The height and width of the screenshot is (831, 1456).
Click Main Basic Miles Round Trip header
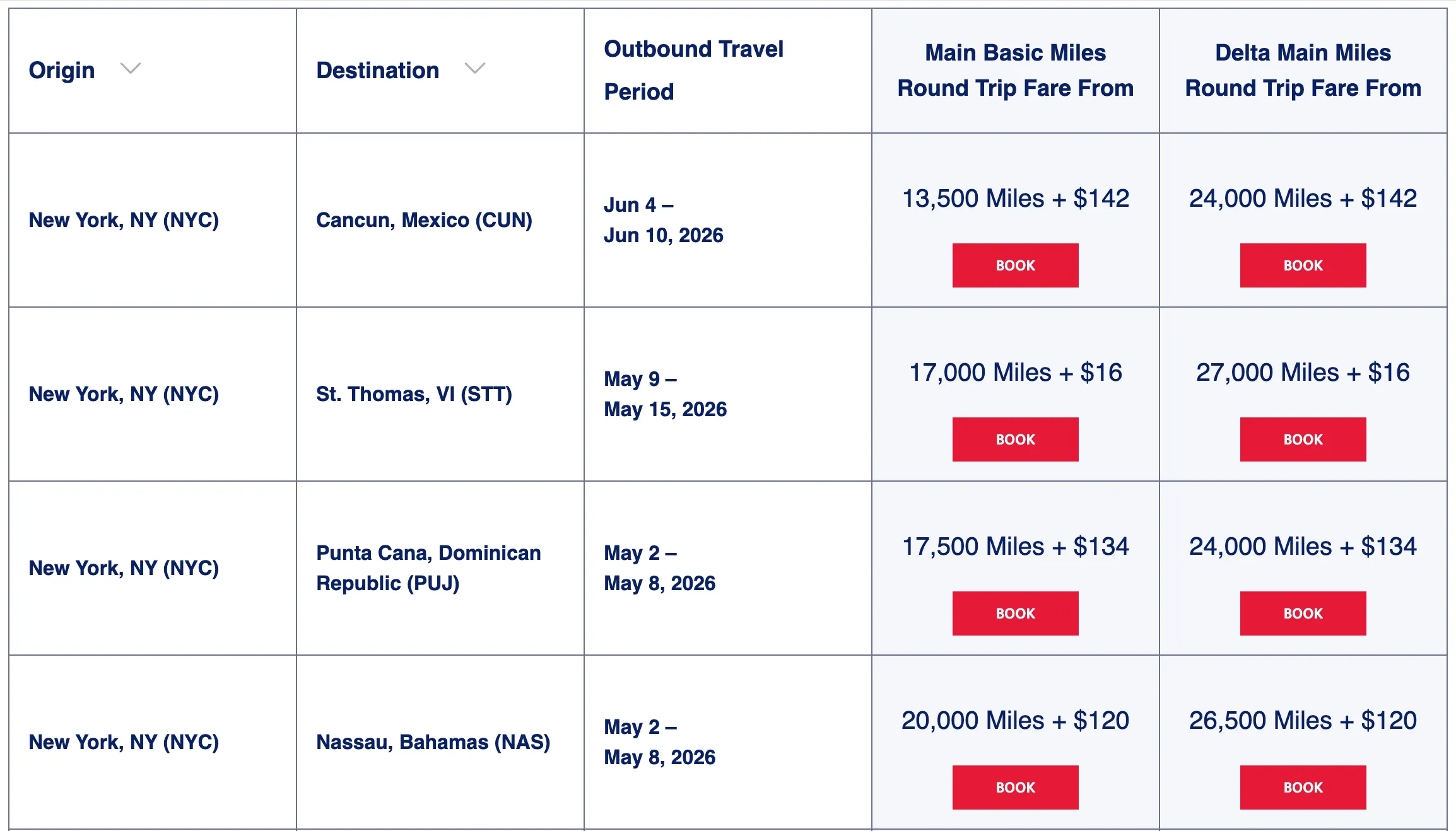pos(1015,70)
